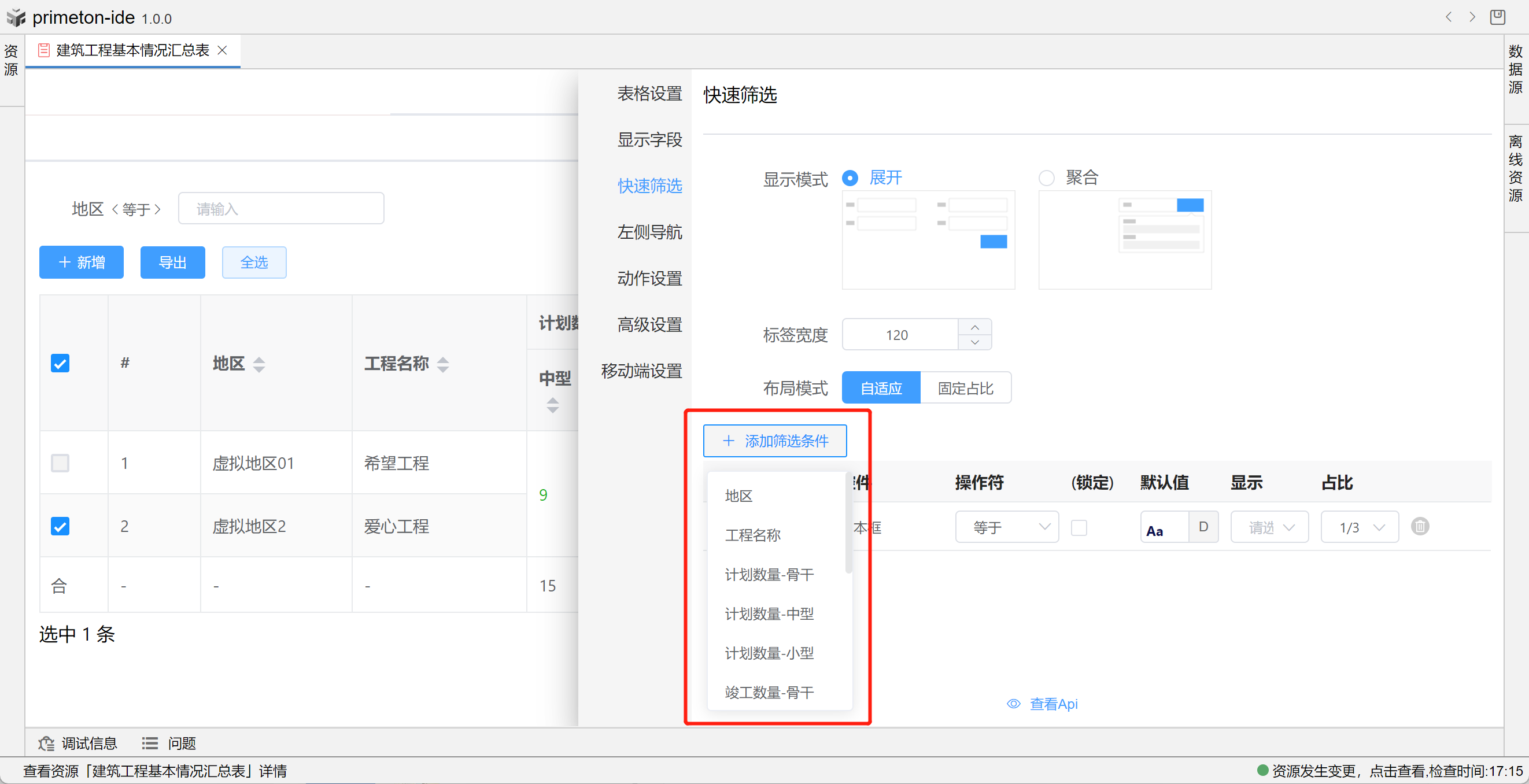The height and width of the screenshot is (784, 1529).
Task: Click the forward arrow in the title bar
Action: coord(1472,17)
